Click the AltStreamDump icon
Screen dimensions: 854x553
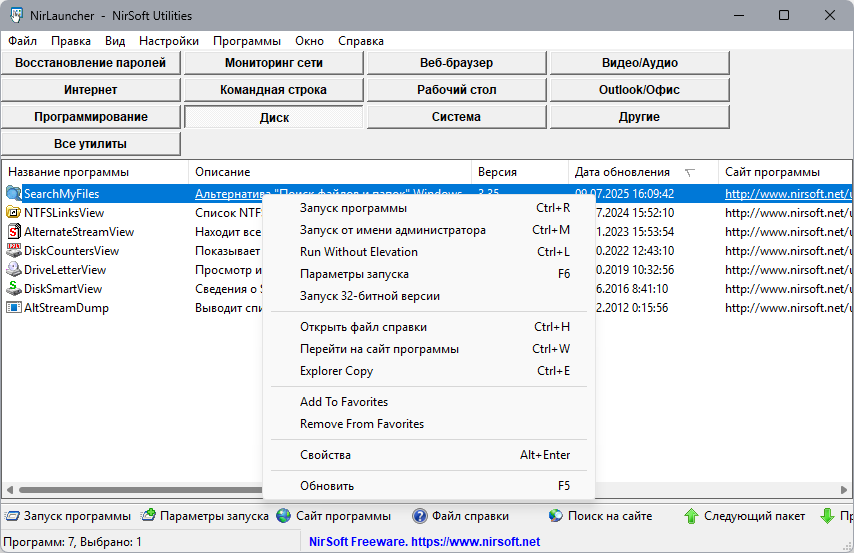tap(14, 308)
